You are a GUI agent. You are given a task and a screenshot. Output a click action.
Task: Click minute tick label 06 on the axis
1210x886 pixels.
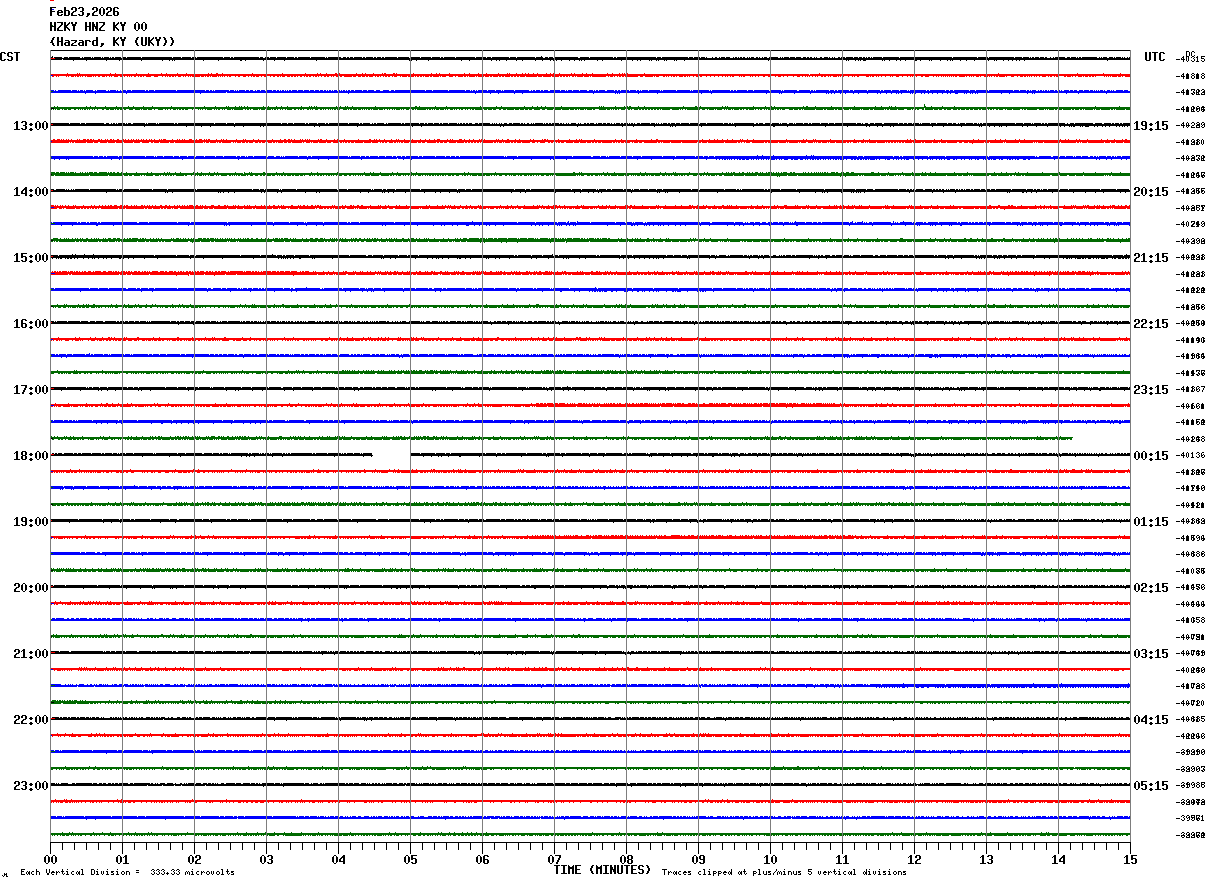(x=482, y=859)
